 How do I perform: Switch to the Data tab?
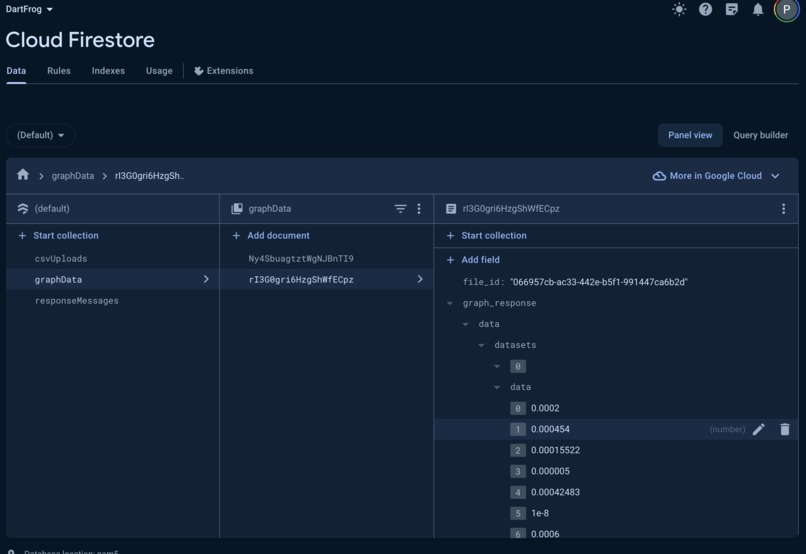point(16,71)
